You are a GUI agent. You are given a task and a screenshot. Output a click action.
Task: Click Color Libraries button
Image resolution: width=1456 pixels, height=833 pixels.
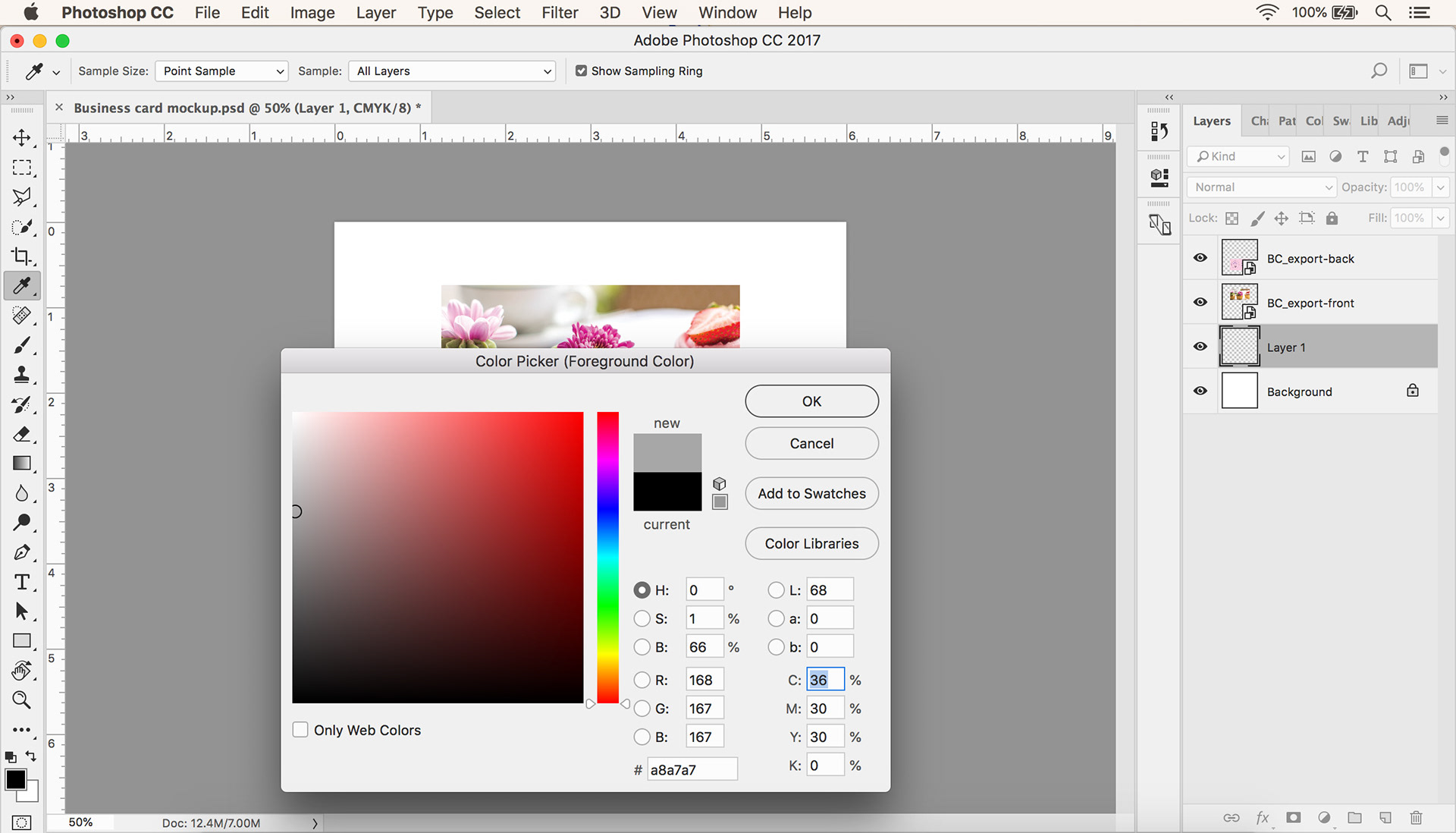click(x=811, y=544)
